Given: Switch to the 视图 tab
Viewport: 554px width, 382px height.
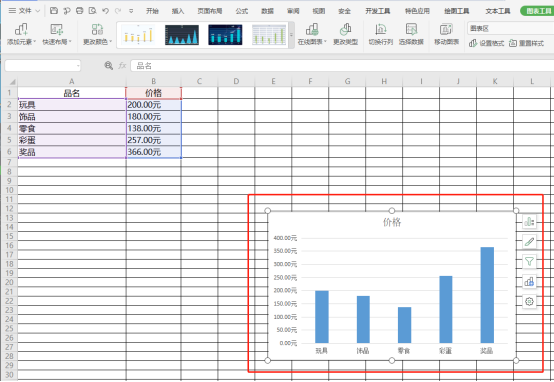Looking at the screenshot, I should click(x=319, y=11).
